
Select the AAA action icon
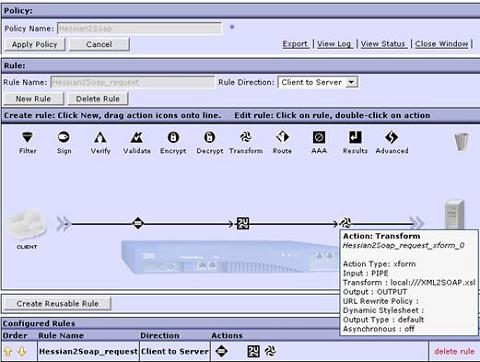coord(319,137)
